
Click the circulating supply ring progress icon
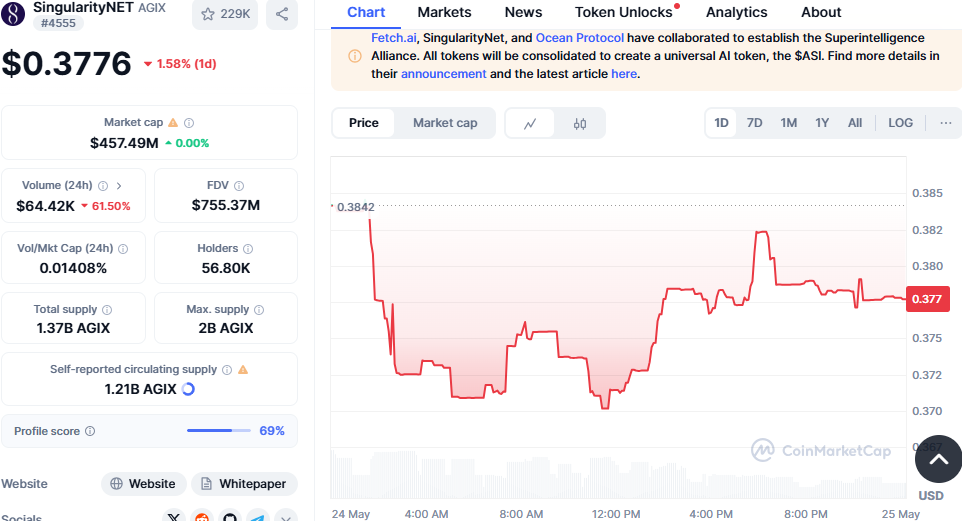point(188,389)
